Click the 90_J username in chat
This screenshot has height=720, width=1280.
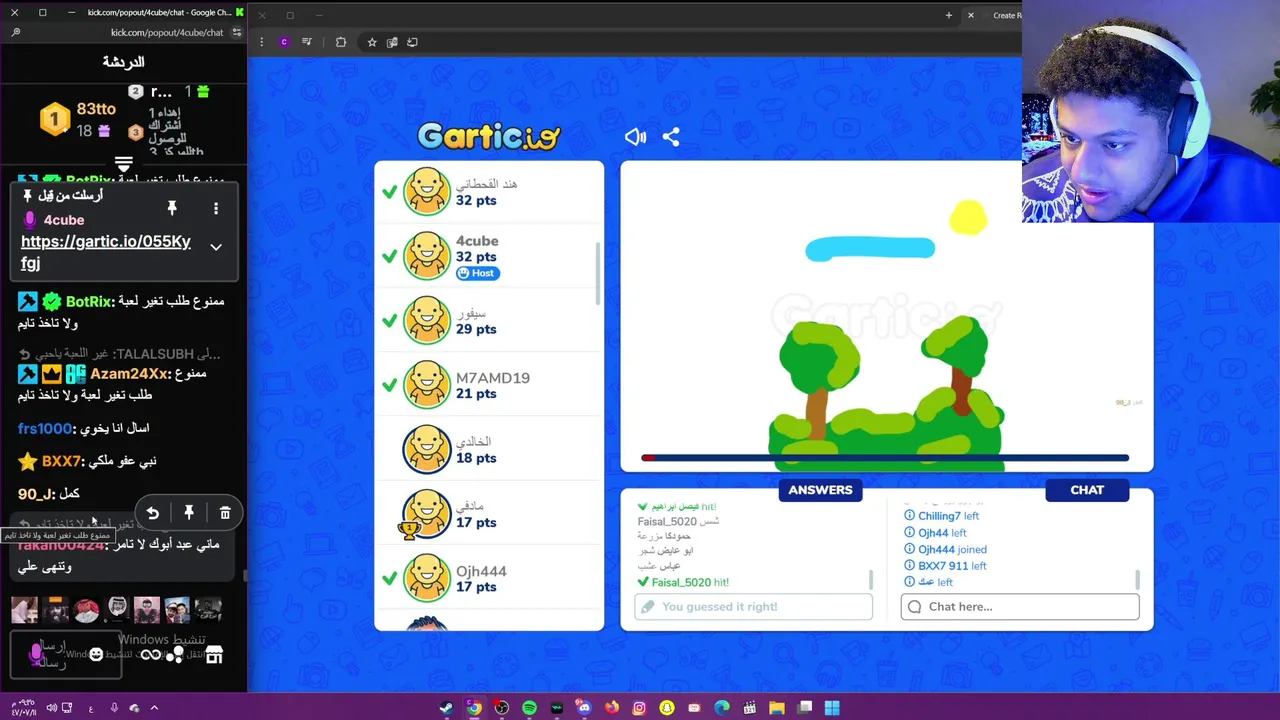pos(35,494)
